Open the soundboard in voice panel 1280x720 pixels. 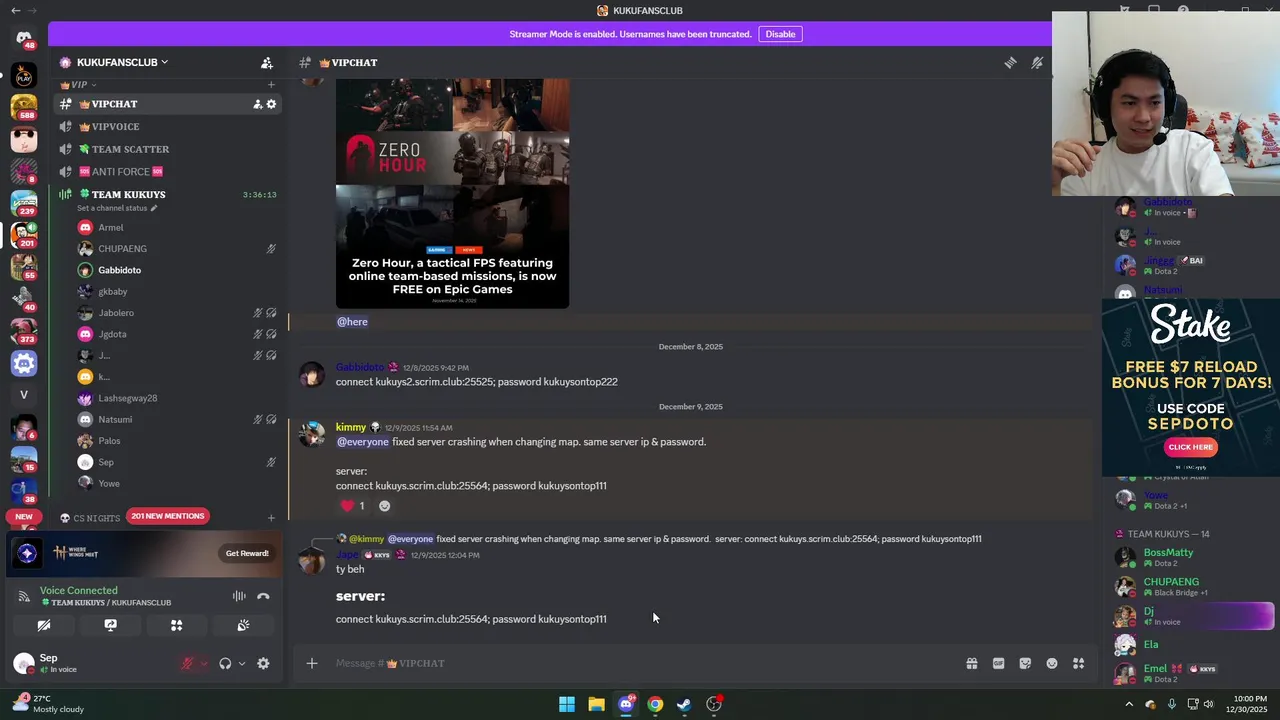[242, 625]
